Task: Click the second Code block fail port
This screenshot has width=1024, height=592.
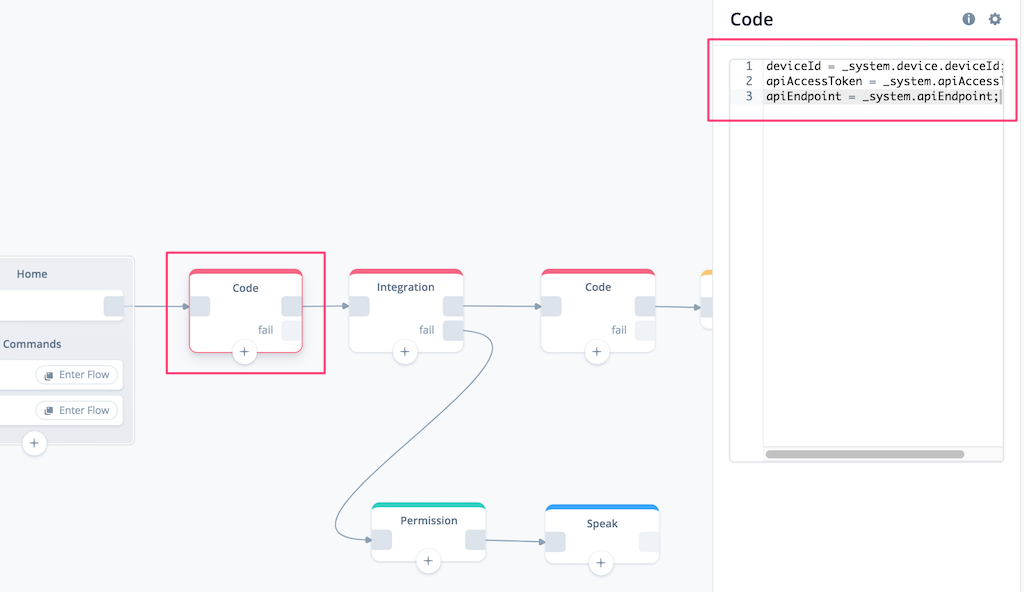Action: pos(645,330)
